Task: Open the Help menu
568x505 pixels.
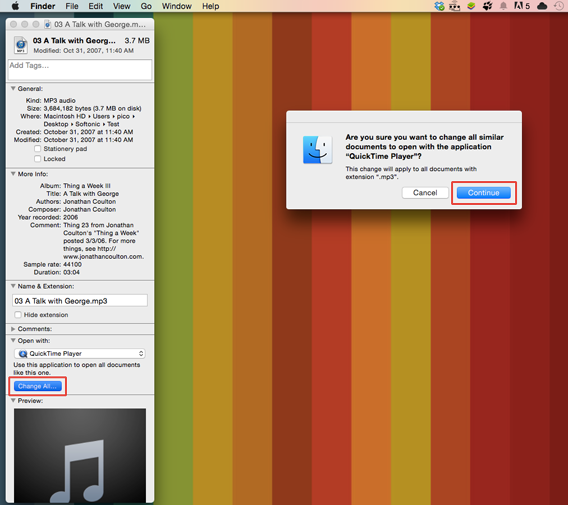Action: click(210, 6)
